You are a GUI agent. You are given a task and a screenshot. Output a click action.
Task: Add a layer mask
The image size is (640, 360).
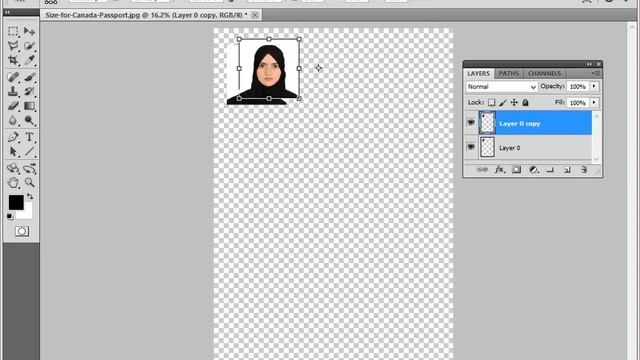[516, 169]
